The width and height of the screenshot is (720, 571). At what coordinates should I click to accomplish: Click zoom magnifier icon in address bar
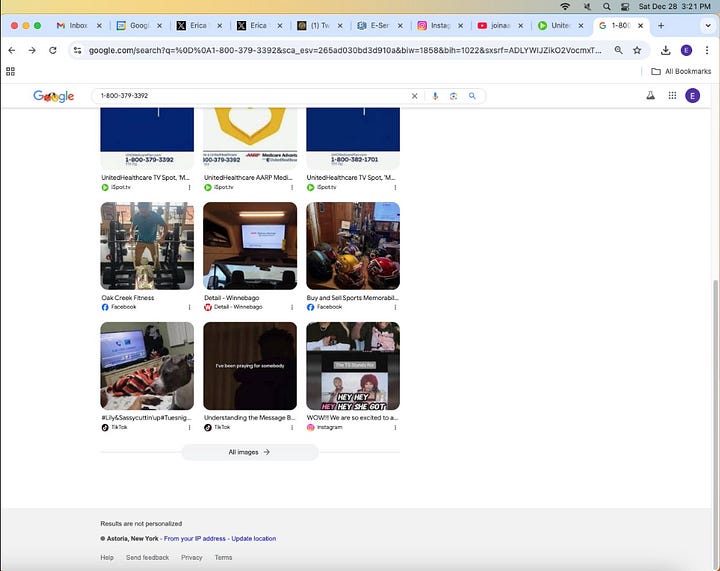[619, 50]
